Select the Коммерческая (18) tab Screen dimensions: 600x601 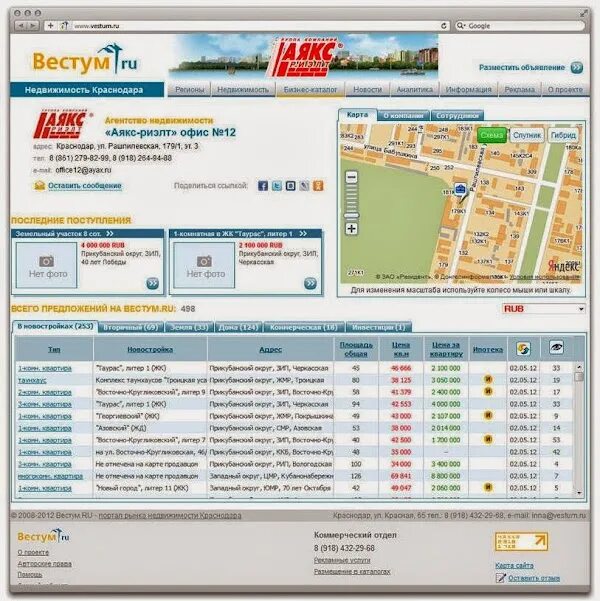tap(304, 327)
